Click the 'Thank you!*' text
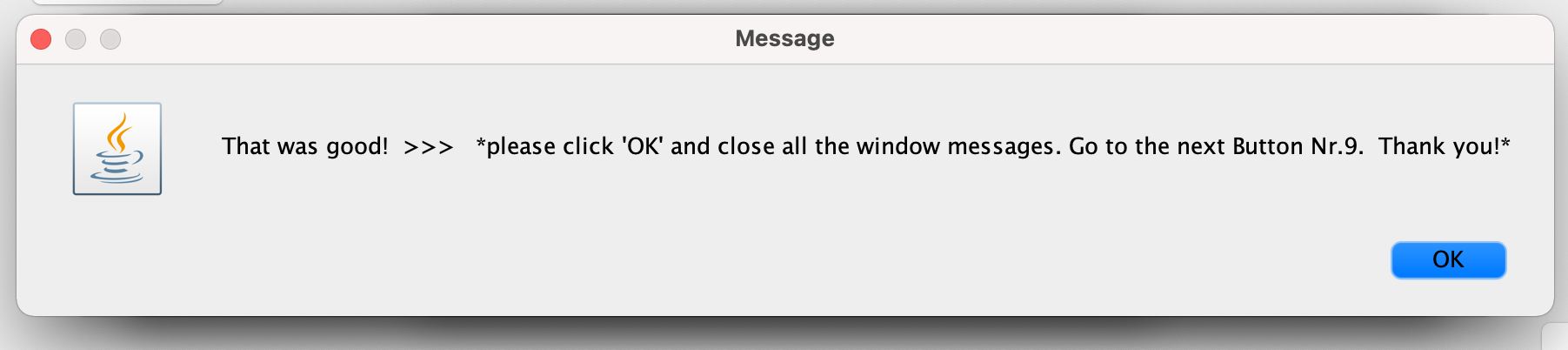The image size is (1568, 350). point(1445,146)
